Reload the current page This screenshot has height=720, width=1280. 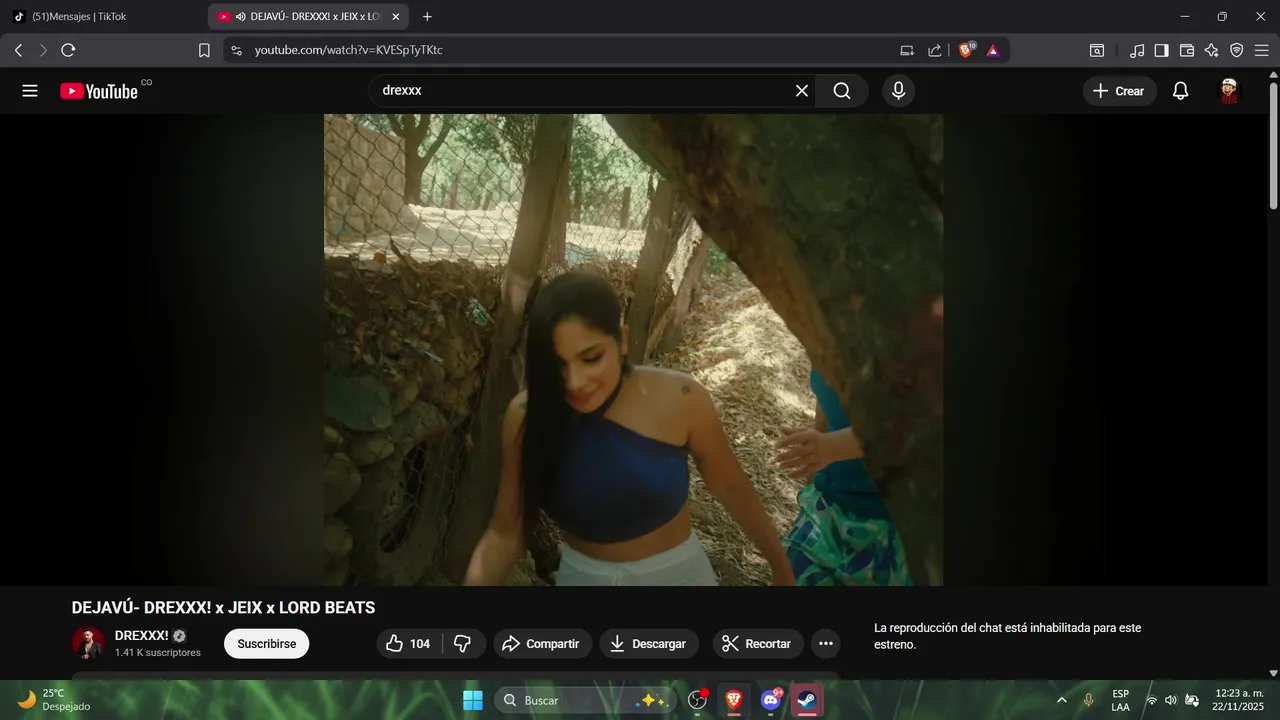coord(68,50)
